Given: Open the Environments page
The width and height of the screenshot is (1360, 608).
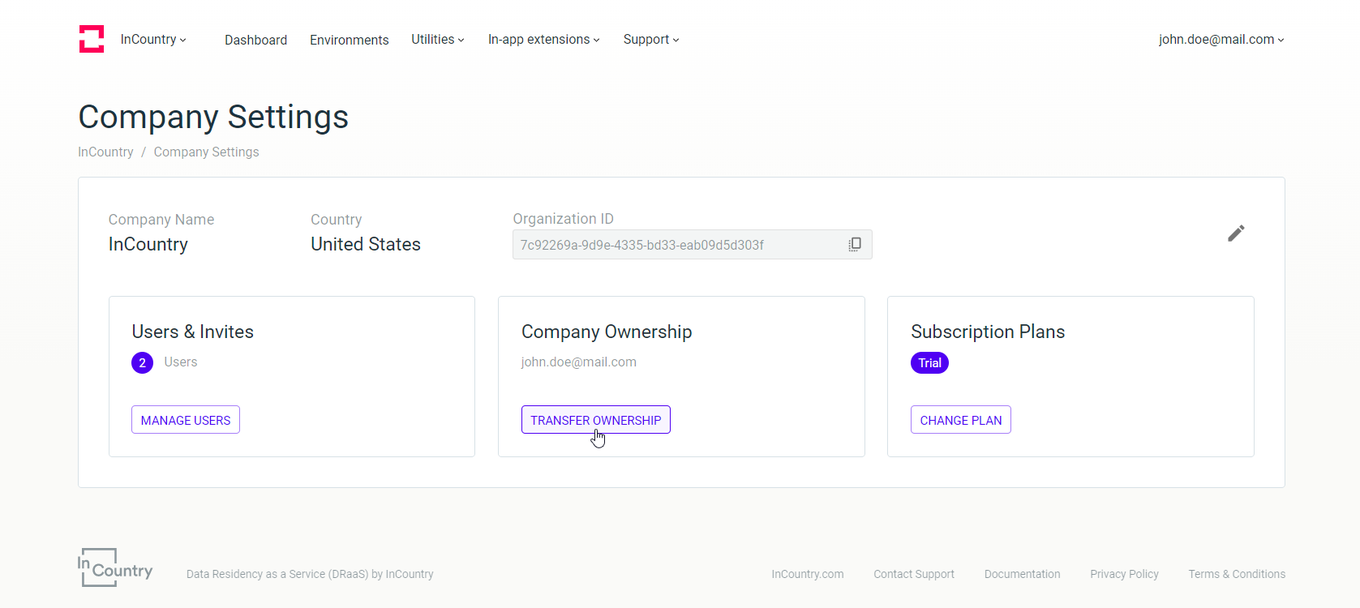Looking at the screenshot, I should [349, 40].
